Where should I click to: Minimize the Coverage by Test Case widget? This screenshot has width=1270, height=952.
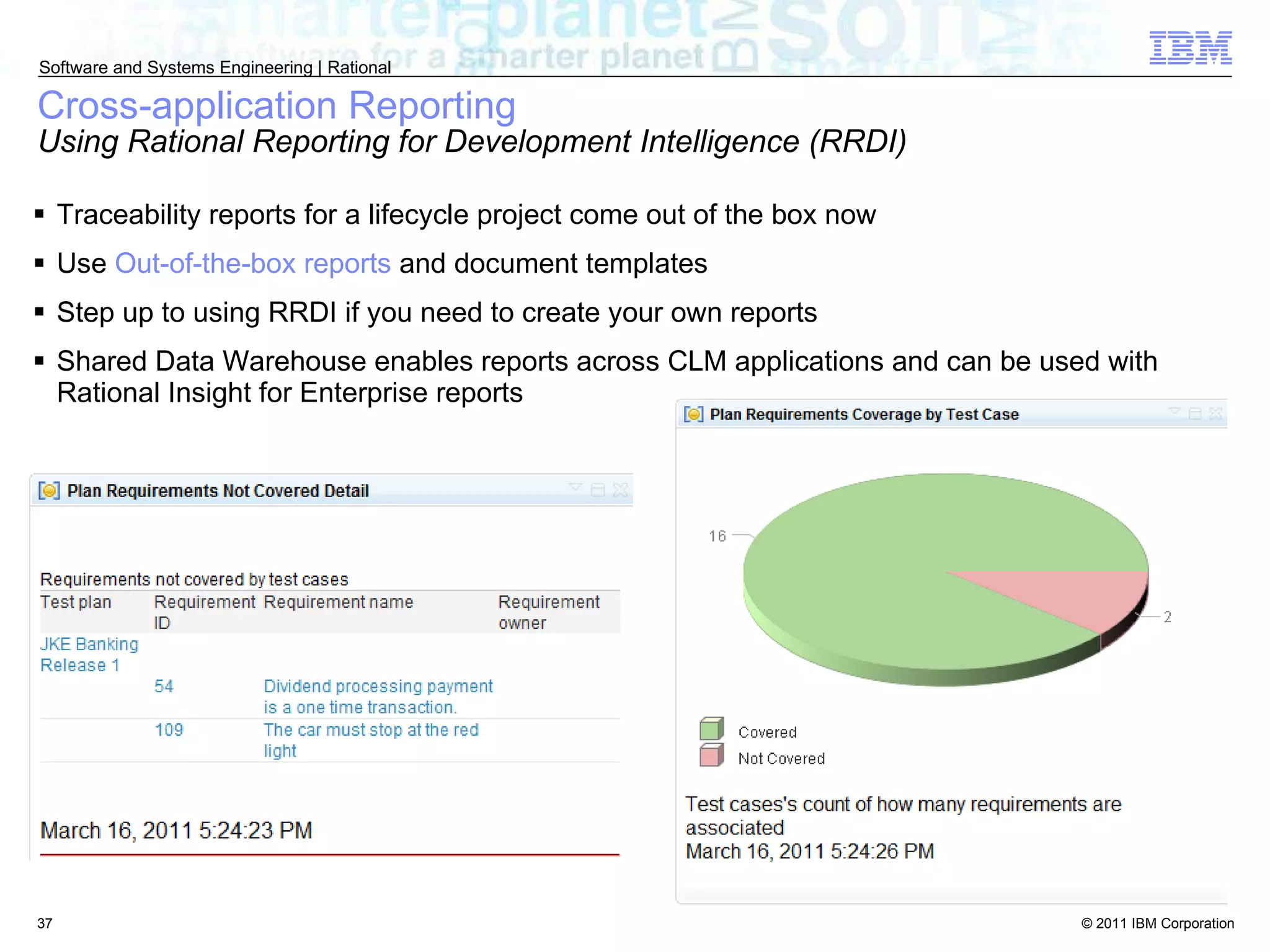click(1195, 413)
